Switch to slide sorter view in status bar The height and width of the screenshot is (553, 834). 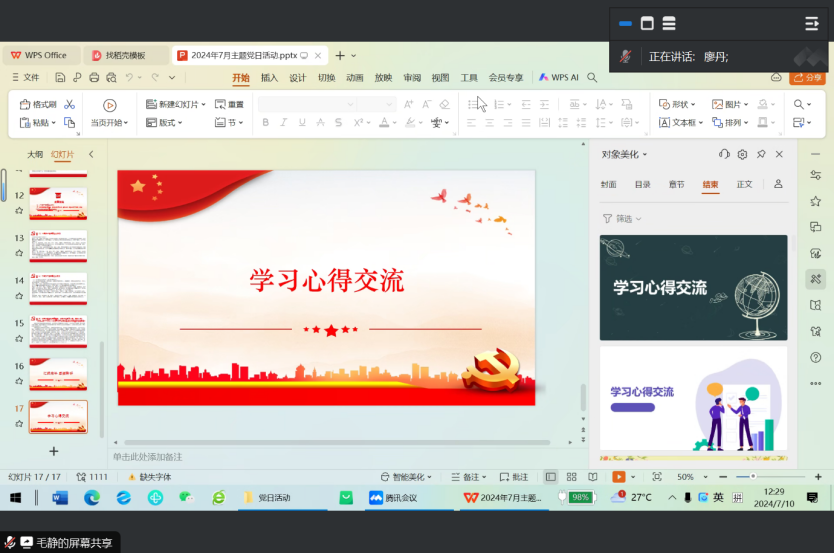point(571,477)
